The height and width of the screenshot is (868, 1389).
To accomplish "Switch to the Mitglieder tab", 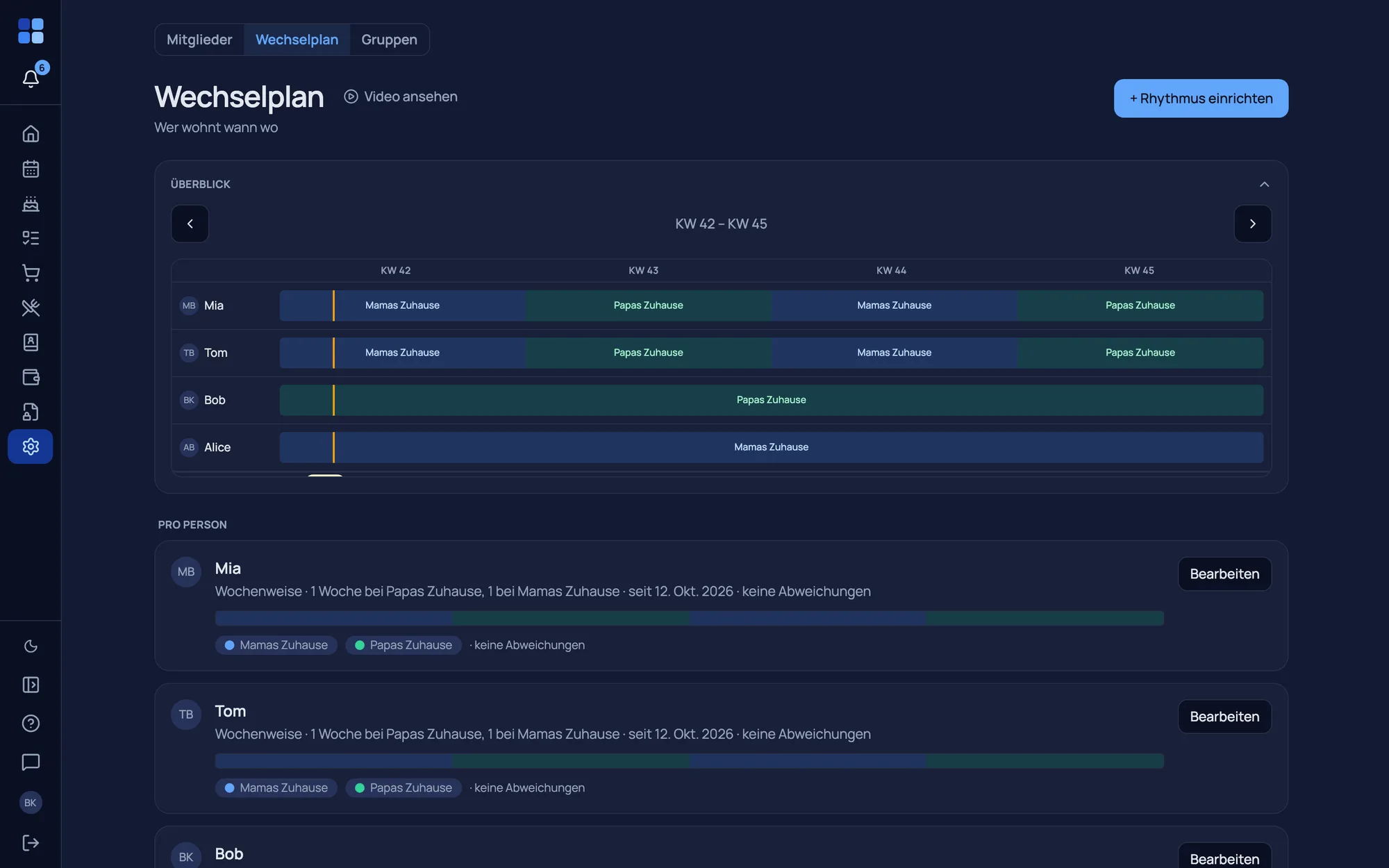I will tap(199, 40).
